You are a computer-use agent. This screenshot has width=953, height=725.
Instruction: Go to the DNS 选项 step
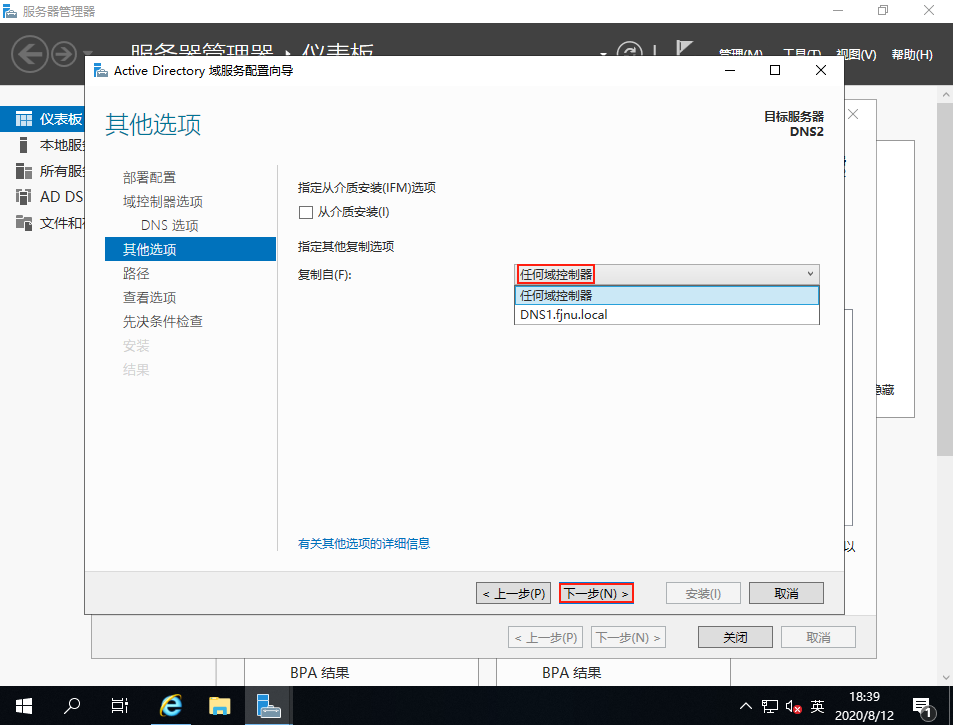point(170,225)
